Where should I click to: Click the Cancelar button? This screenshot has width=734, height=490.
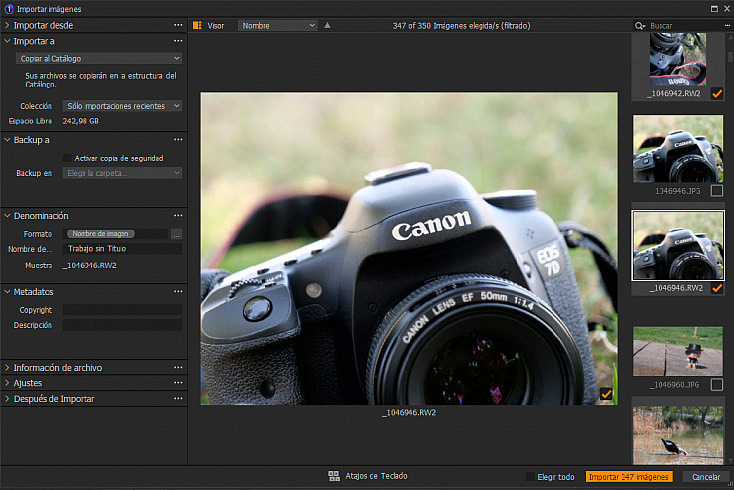click(x=706, y=476)
